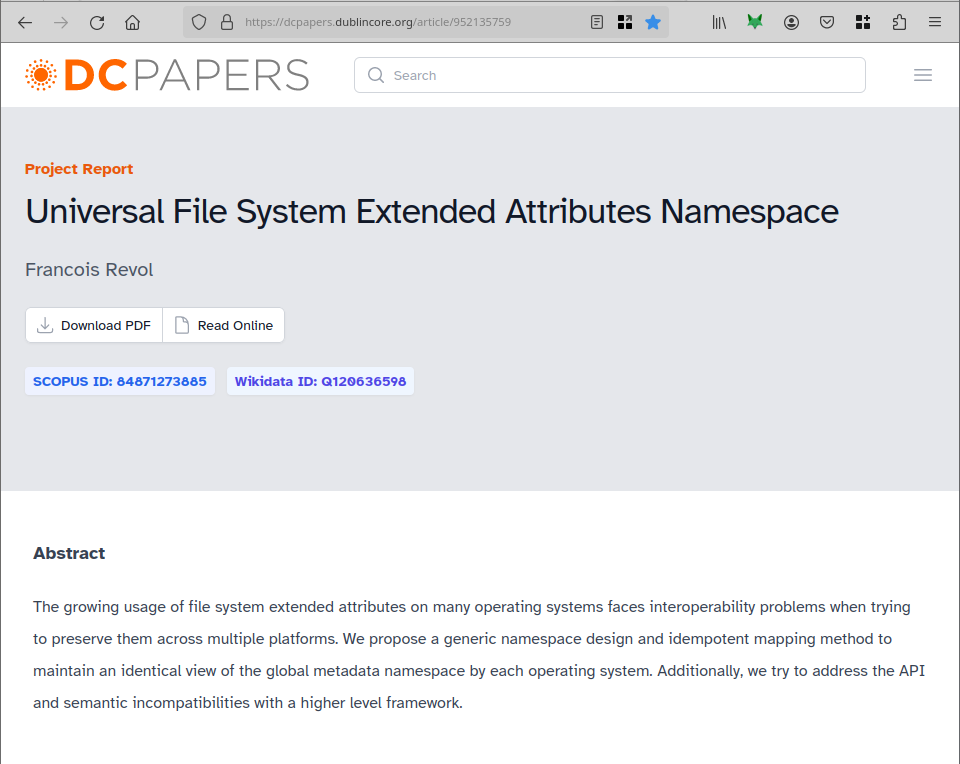Download the PDF of the report
Image resolution: width=960 pixels, height=764 pixels.
click(x=94, y=325)
